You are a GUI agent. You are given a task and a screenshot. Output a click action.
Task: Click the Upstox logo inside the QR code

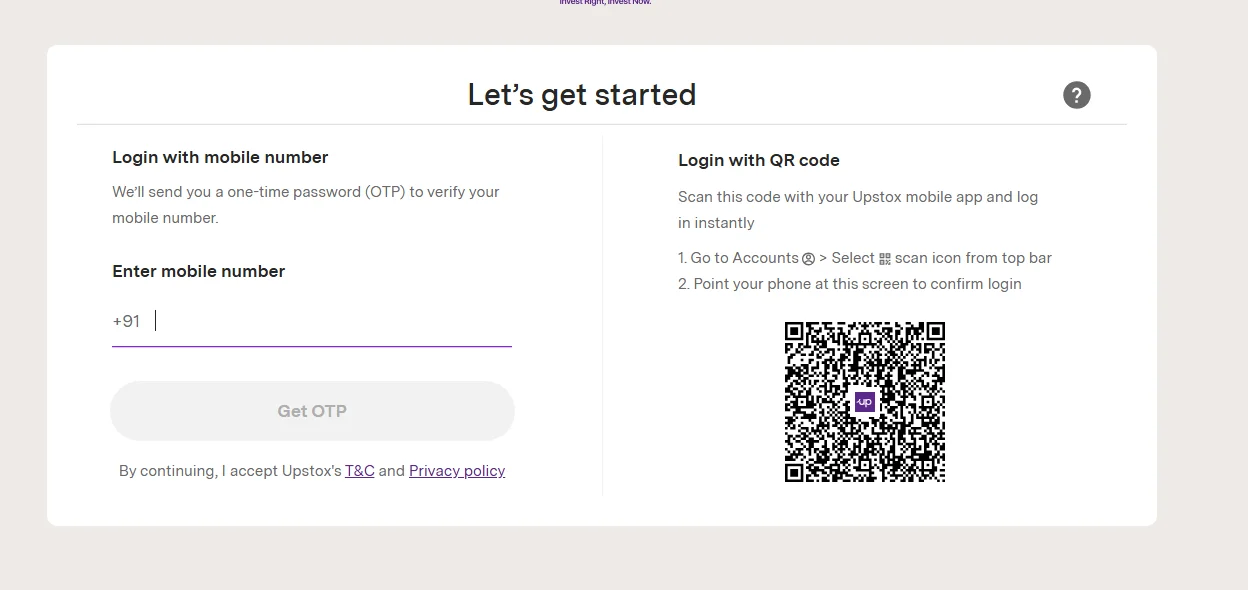[865, 402]
